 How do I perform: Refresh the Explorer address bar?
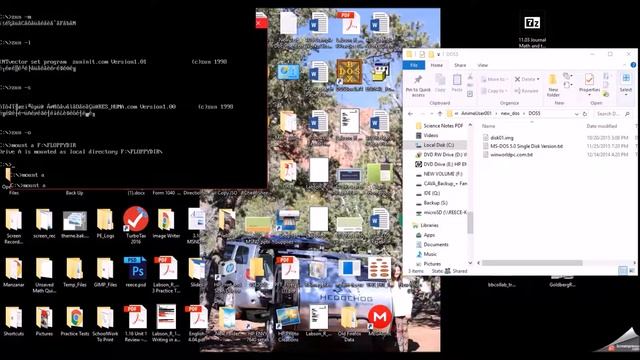585,113
